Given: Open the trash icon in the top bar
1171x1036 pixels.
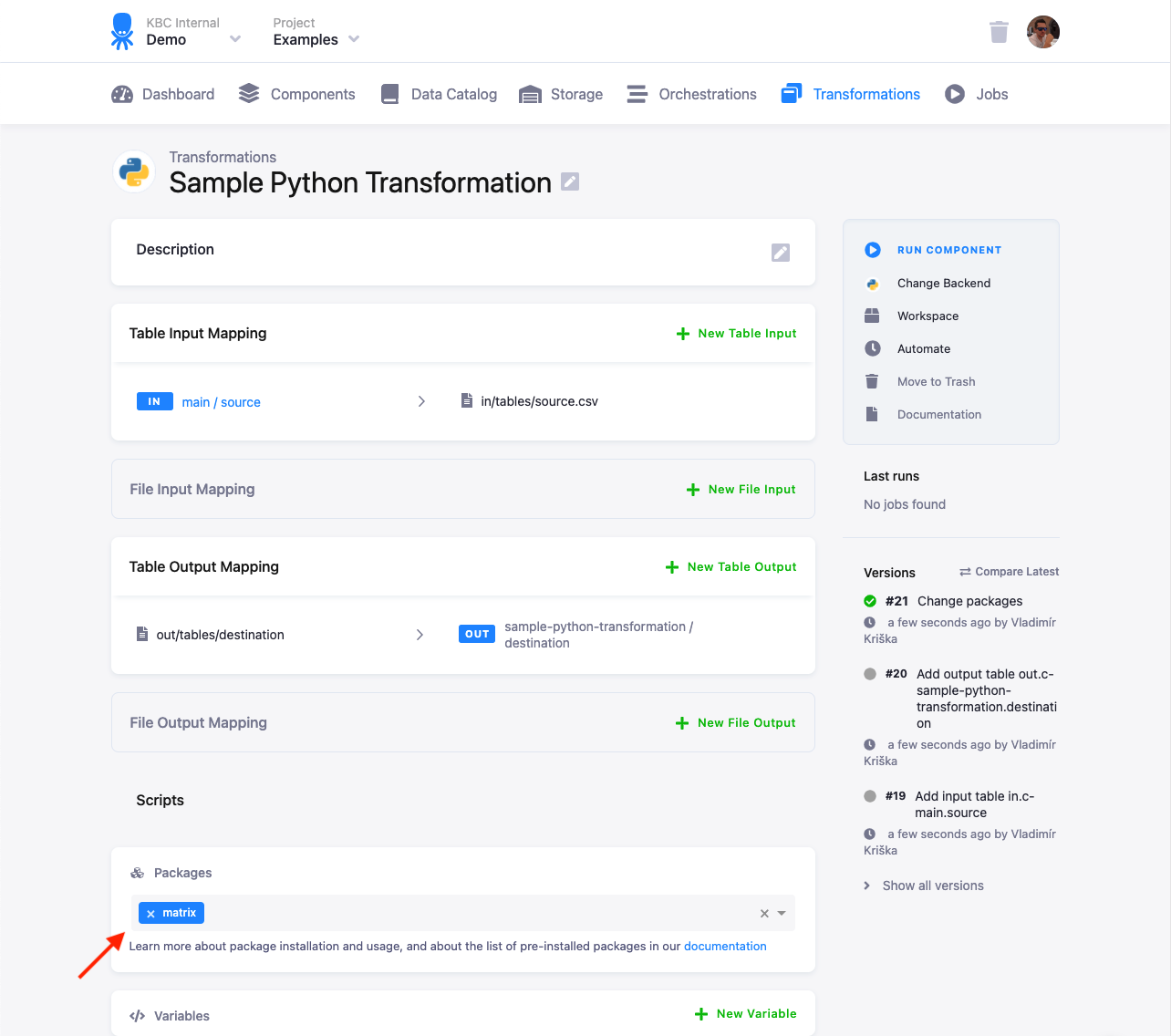Looking at the screenshot, I should 999,31.
